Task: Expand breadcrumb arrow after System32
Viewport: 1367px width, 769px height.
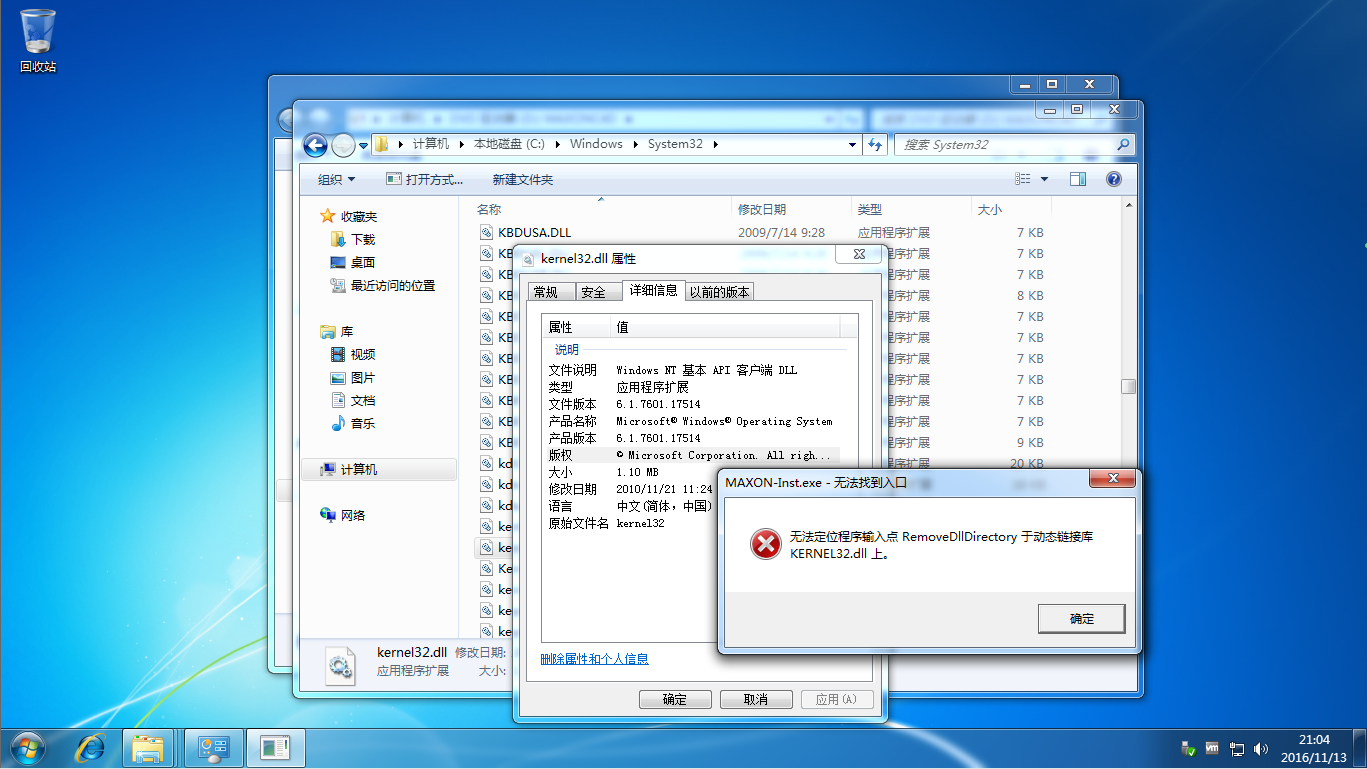Action: [716, 144]
